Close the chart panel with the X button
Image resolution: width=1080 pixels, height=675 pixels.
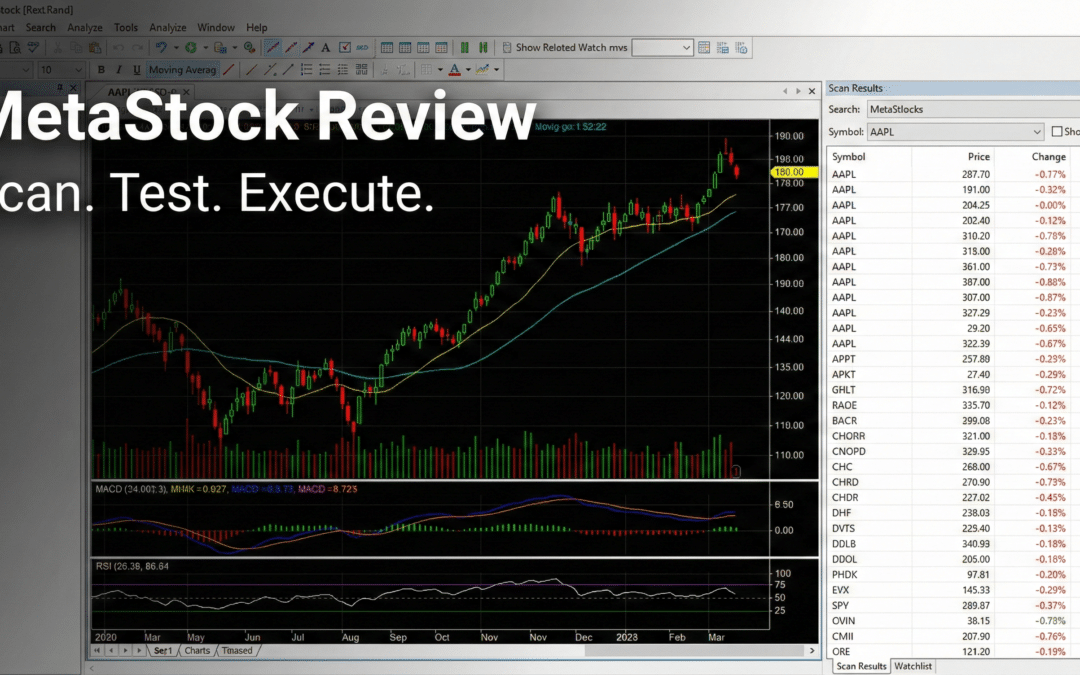pos(812,91)
